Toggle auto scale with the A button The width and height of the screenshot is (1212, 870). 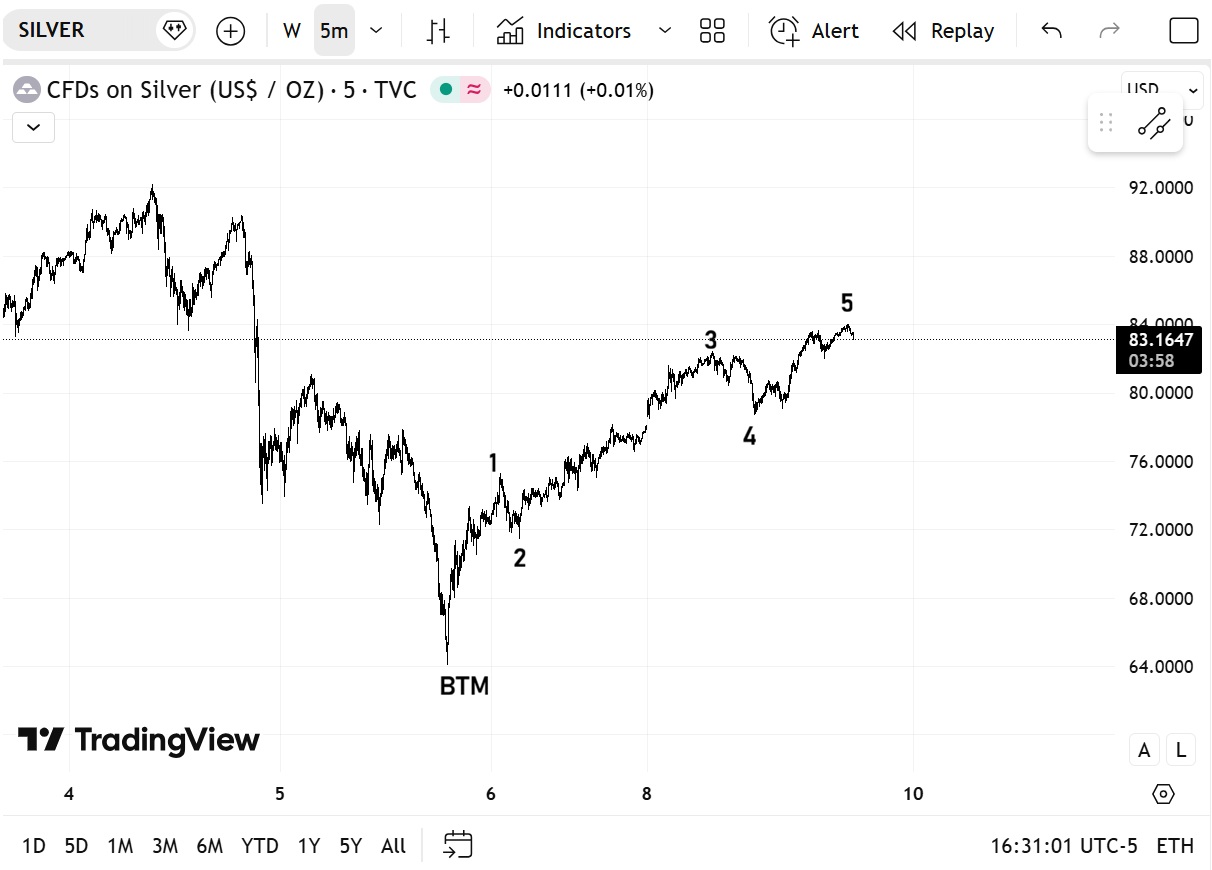coord(1144,750)
